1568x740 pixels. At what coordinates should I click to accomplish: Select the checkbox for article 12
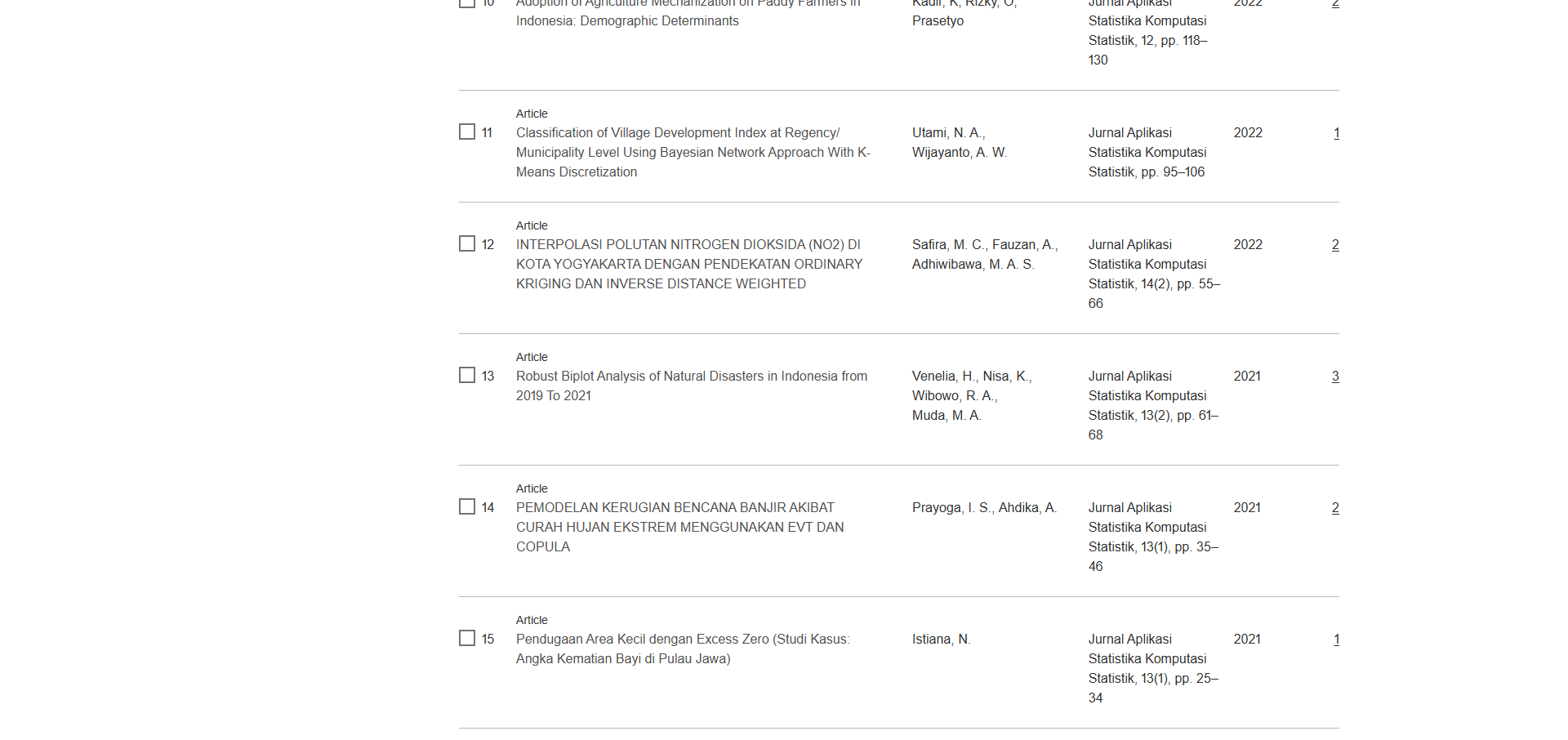pos(467,244)
